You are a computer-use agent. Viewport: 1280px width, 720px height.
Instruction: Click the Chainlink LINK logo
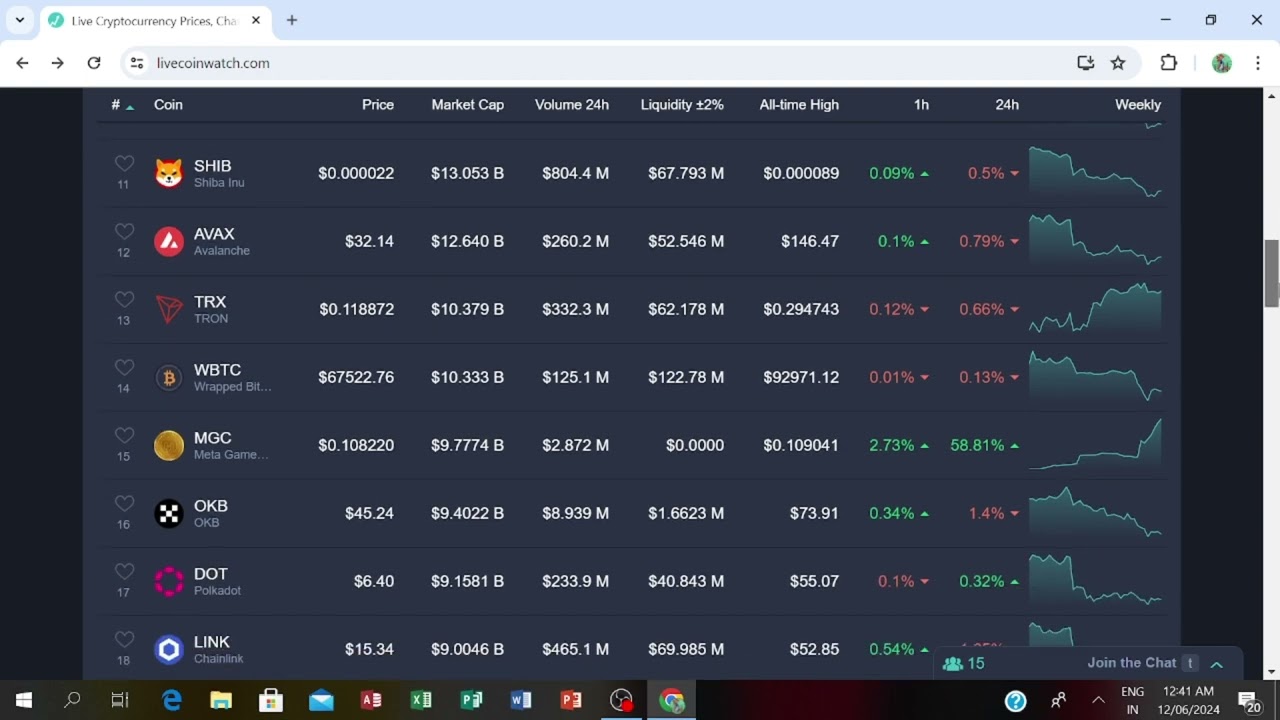point(169,649)
